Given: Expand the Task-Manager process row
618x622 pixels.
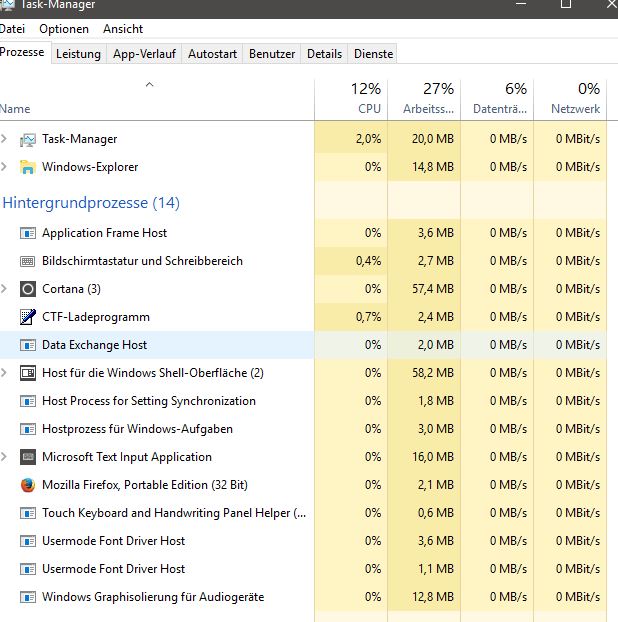Looking at the screenshot, I should (x=4, y=139).
